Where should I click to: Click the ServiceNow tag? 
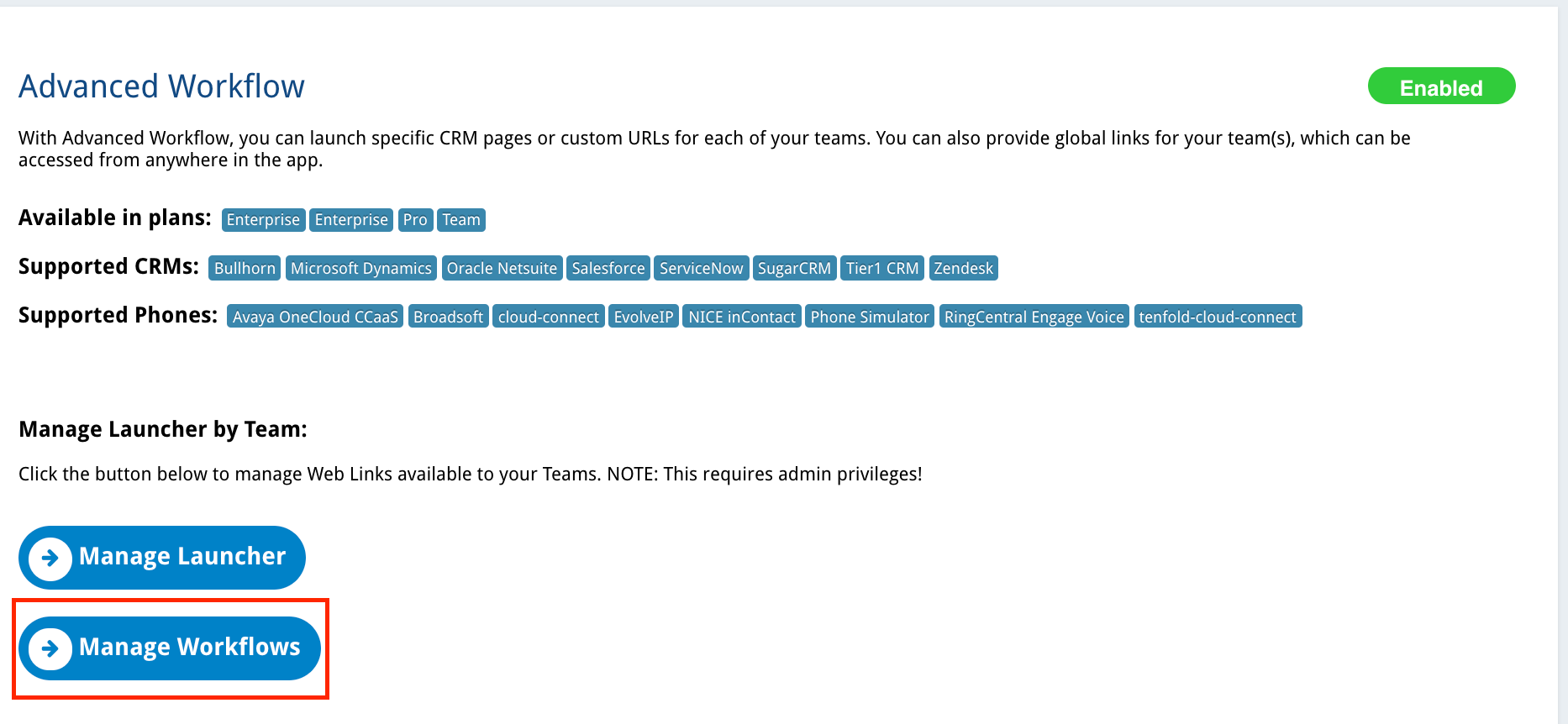(702, 269)
